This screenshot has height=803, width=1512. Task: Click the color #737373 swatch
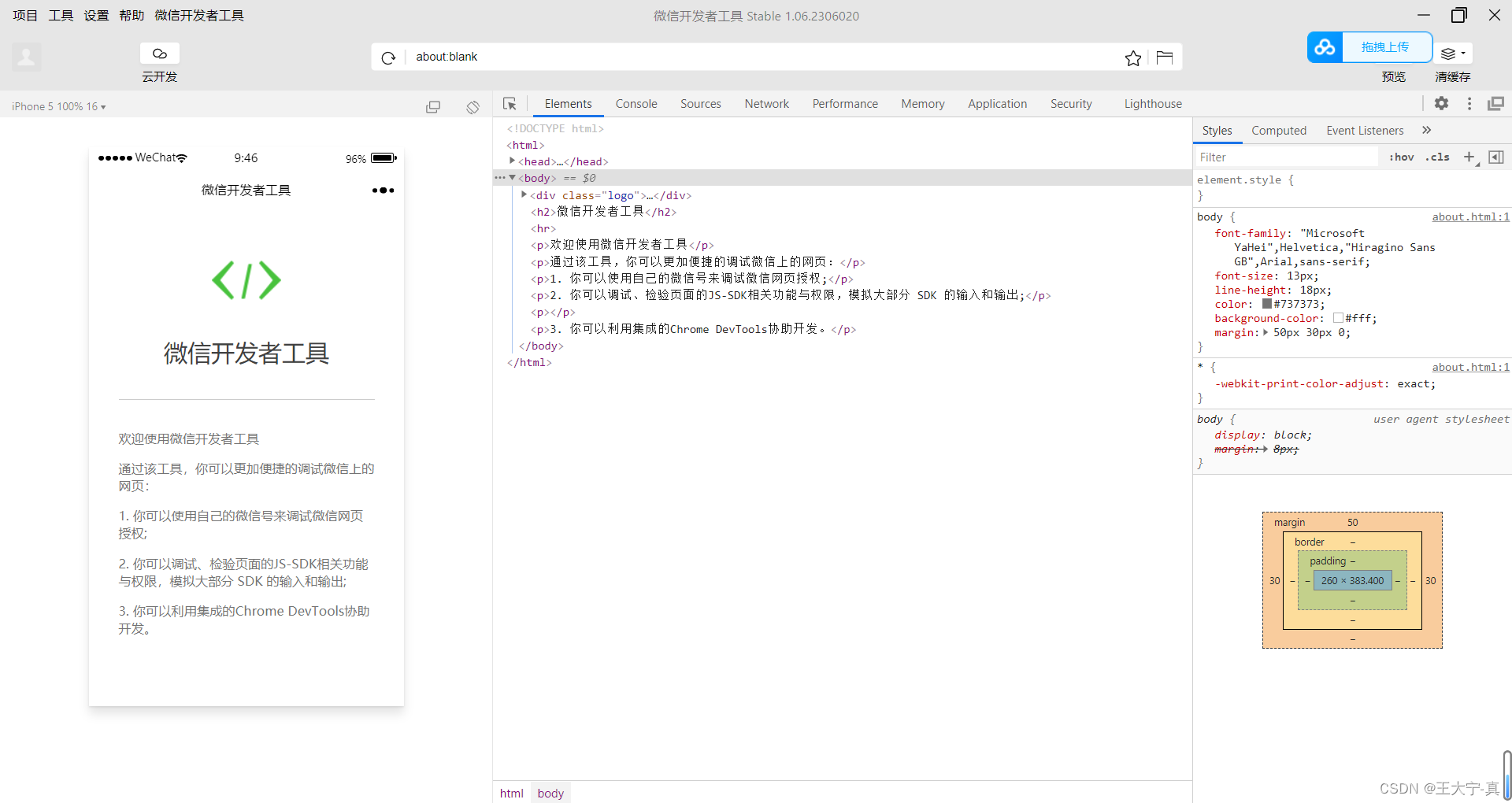[x=1267, y=304]
